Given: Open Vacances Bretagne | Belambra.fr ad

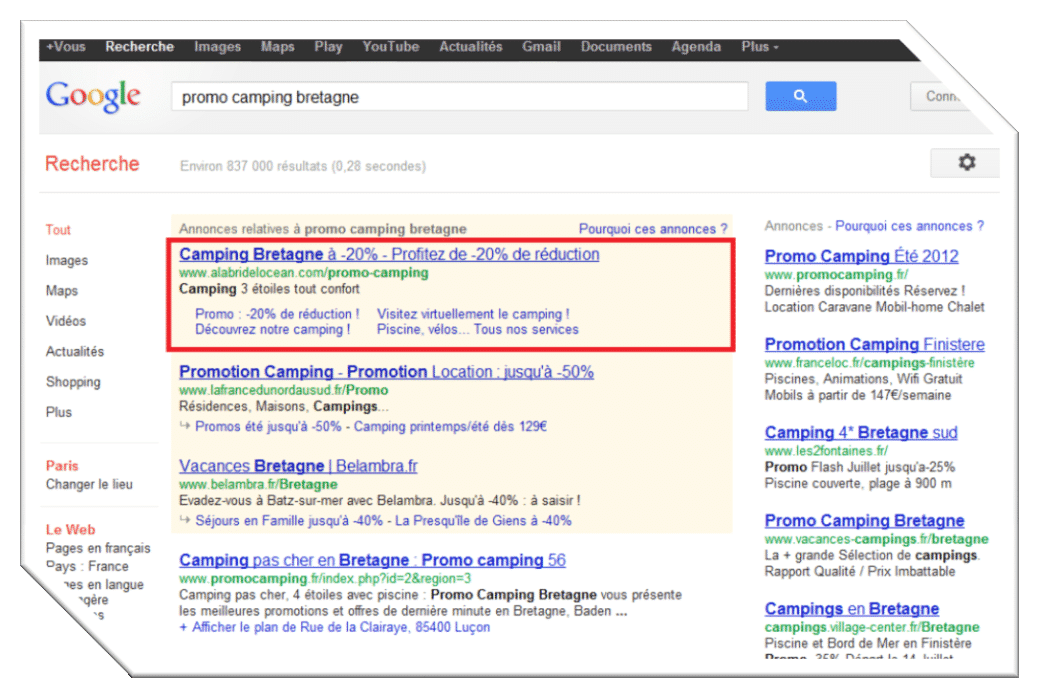Looking at the screenshot, I should [298, 466].
